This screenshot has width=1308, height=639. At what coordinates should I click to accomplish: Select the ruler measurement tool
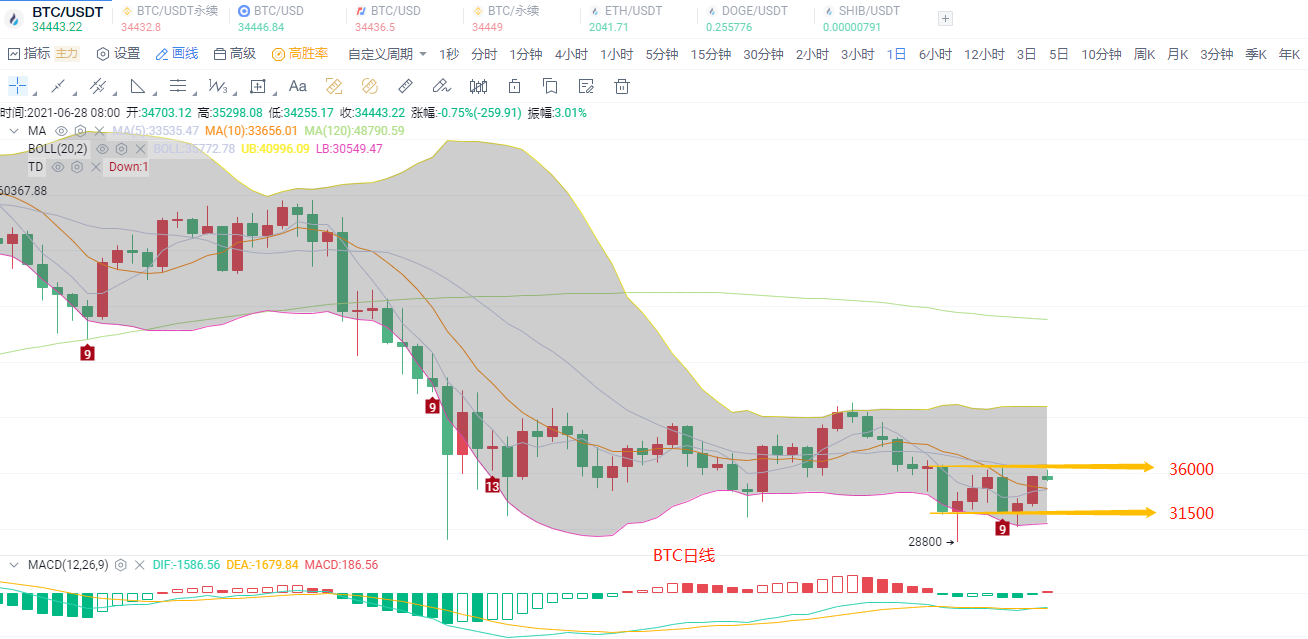pos(406,87)
